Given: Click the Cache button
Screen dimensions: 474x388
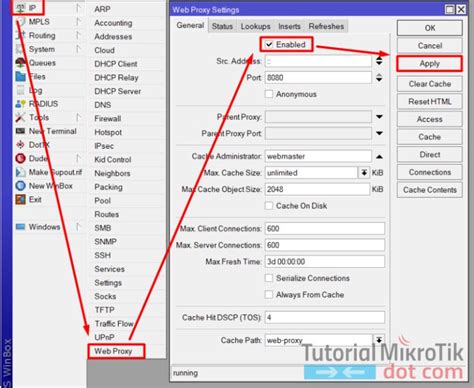Looking at the screenshot, I should coord(430,137).
